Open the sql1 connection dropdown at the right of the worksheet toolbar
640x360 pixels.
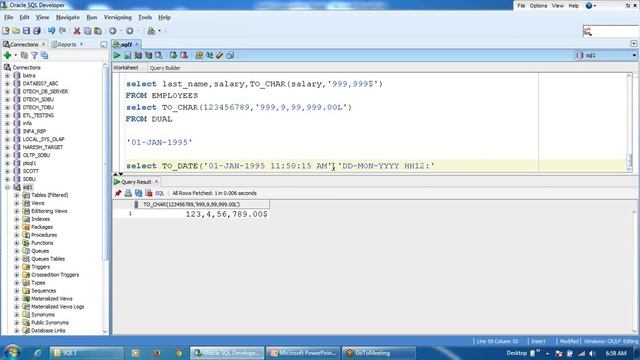coord(634,55)
